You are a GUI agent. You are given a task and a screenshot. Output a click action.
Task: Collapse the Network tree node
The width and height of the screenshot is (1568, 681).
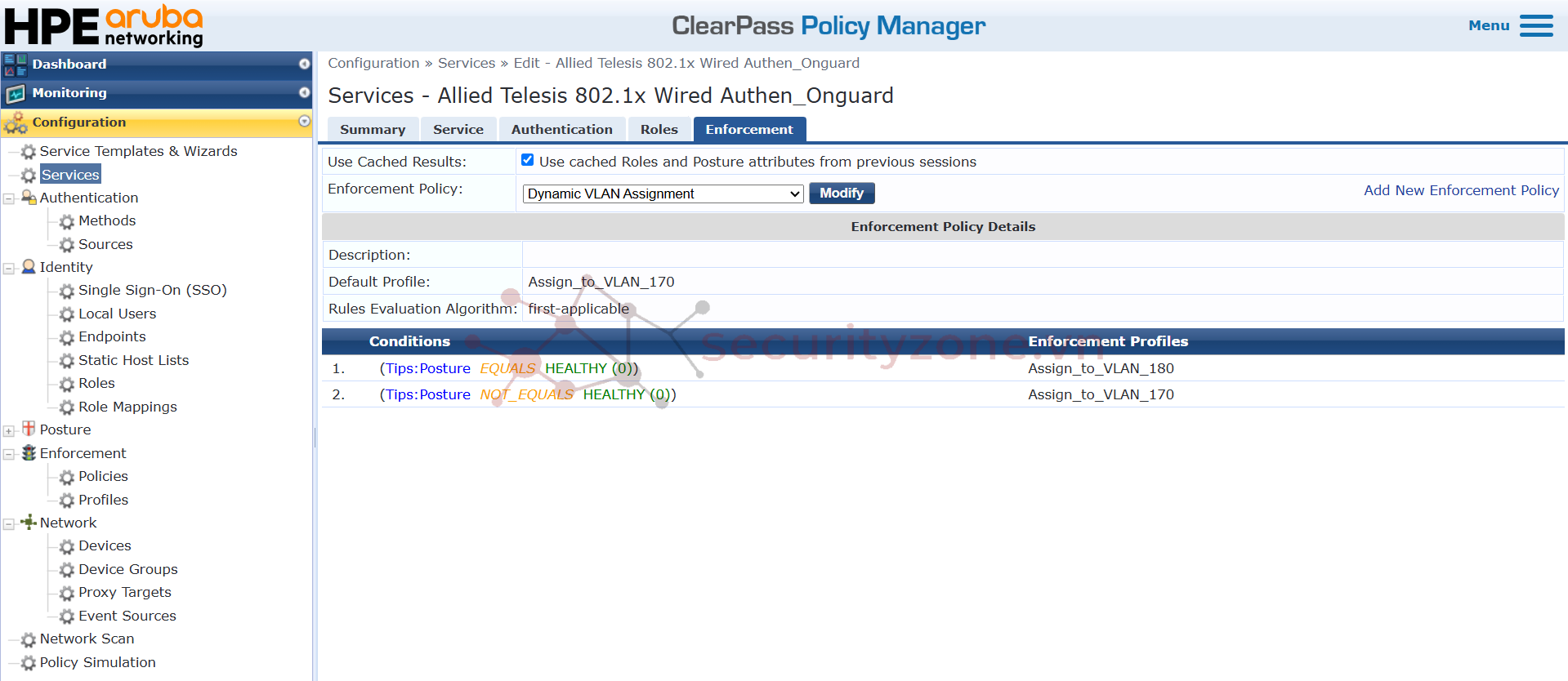pos(9,523)
